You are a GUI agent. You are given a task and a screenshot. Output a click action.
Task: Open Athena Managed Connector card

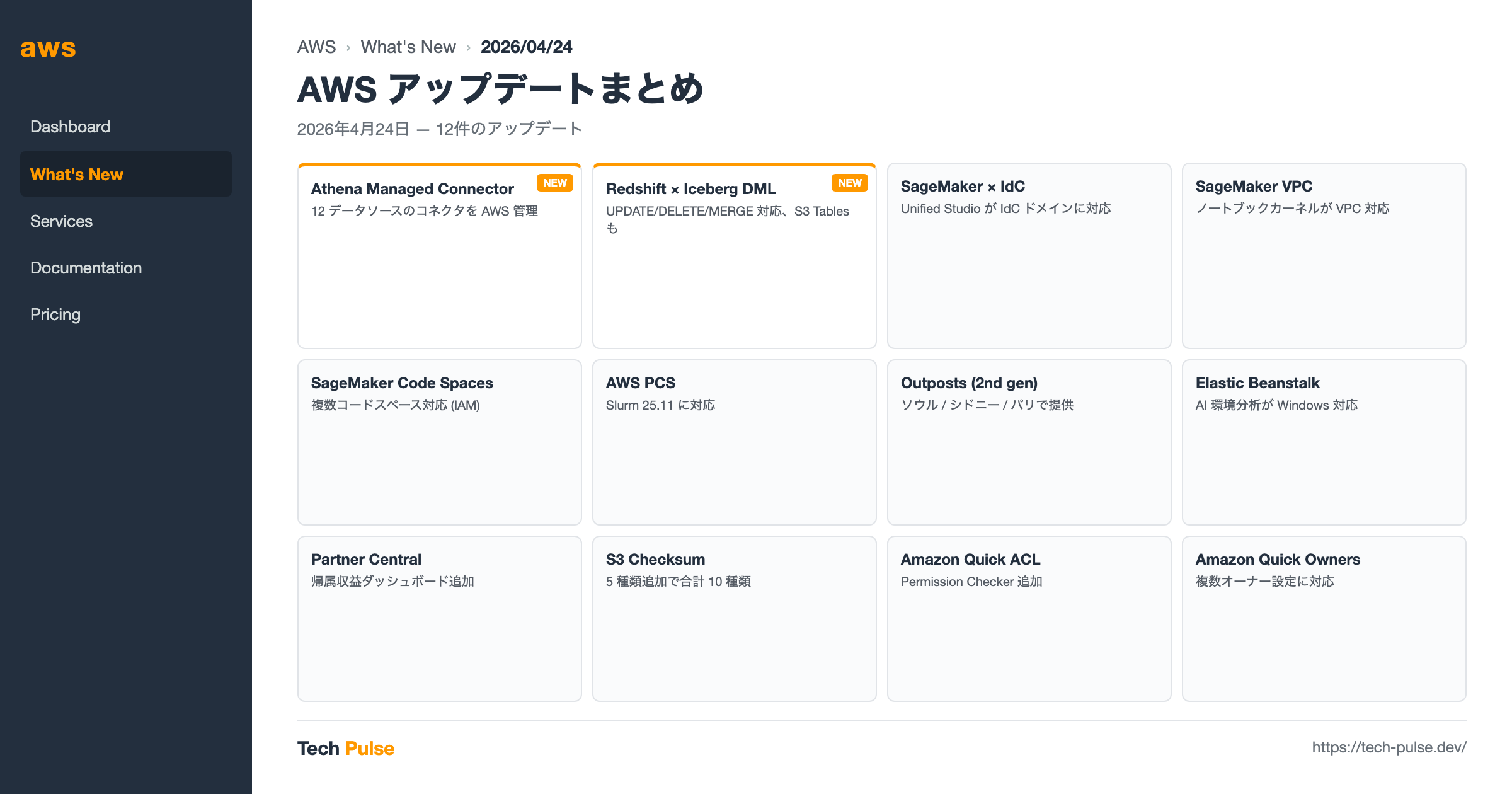(x=440, y=256)
